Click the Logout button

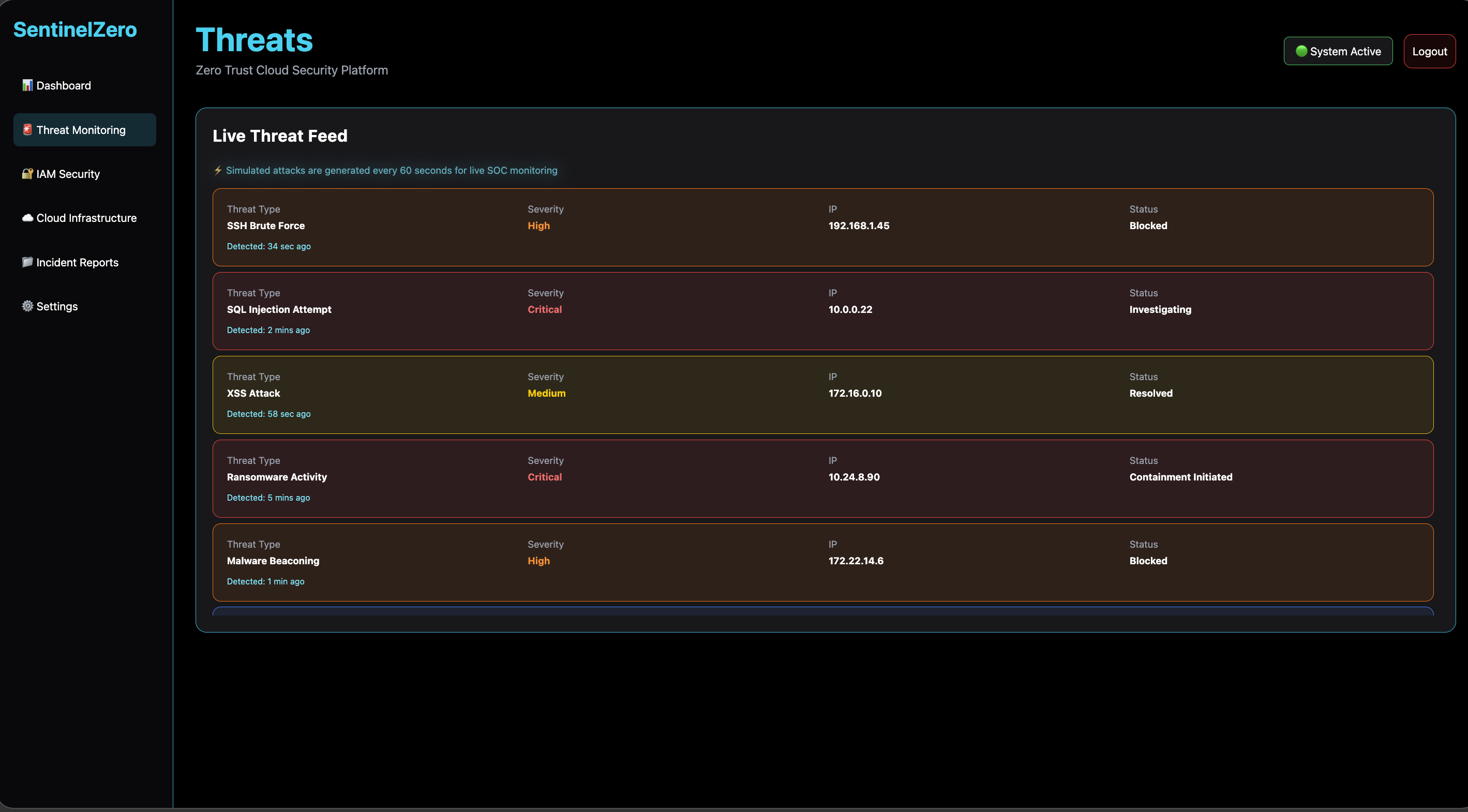click(x=1429, y=51)
